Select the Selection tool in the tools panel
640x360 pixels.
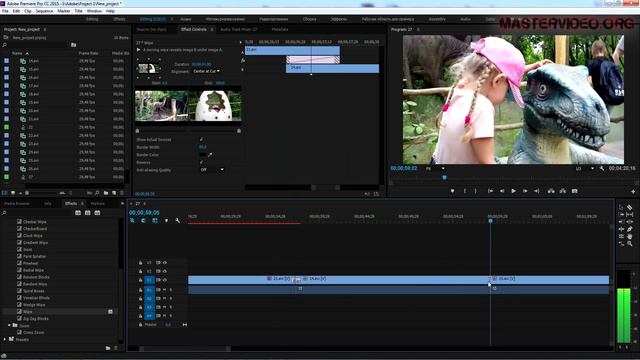pos(621,207)
